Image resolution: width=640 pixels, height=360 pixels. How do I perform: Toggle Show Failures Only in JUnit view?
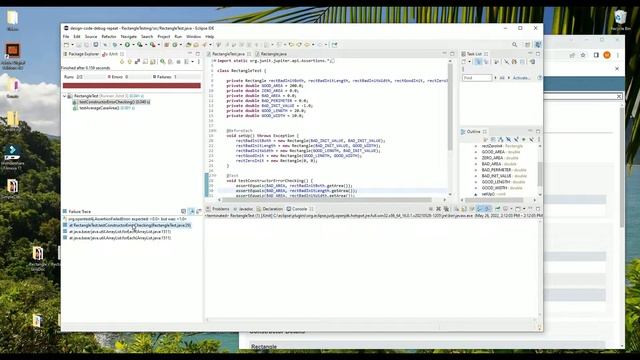138,62
